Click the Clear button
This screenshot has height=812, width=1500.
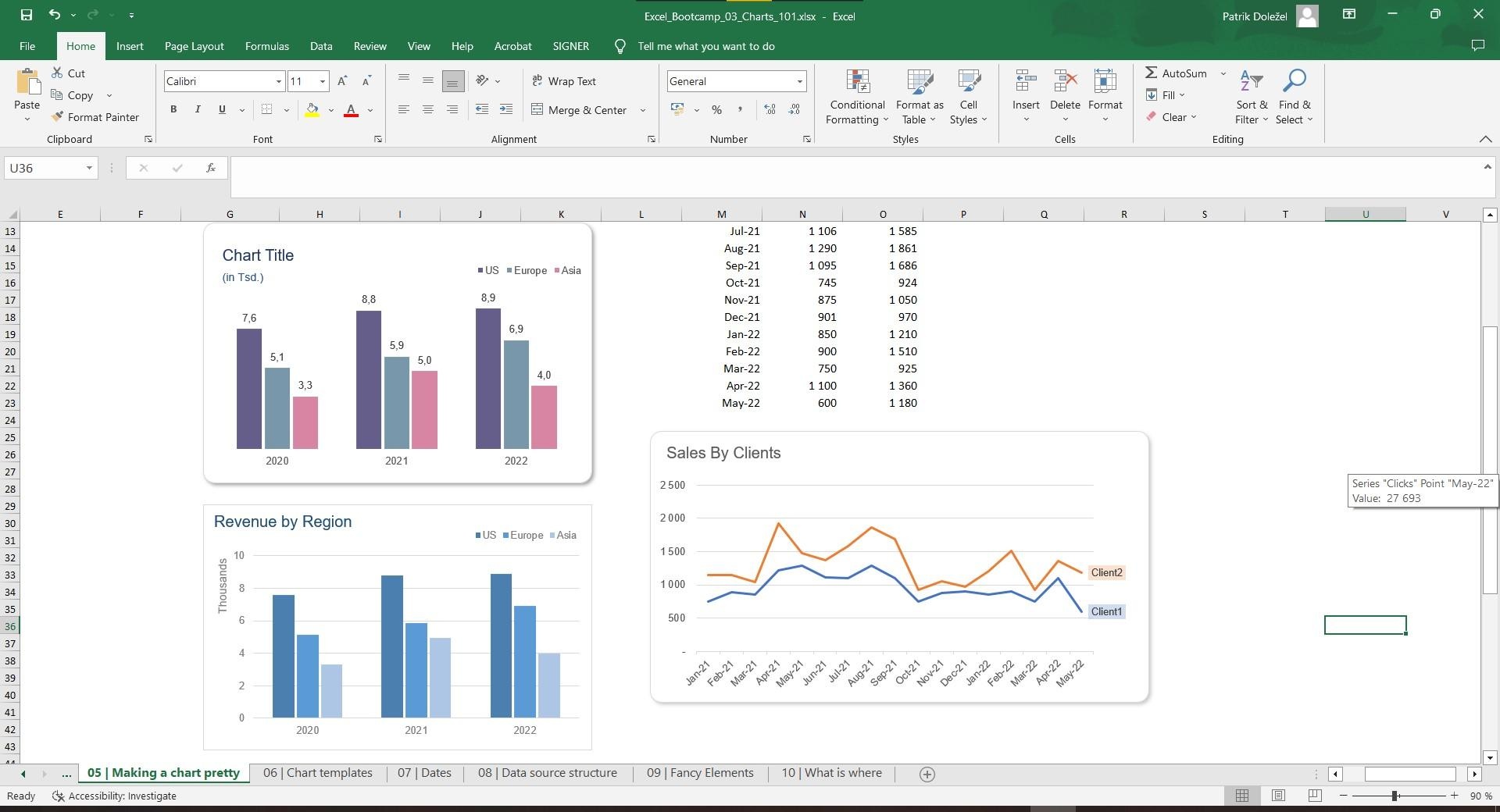tap(1171, 117)
